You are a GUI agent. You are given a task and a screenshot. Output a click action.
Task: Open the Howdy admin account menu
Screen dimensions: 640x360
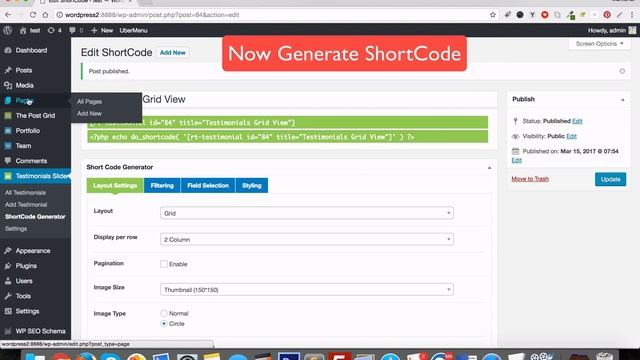(x=612, y=30)
